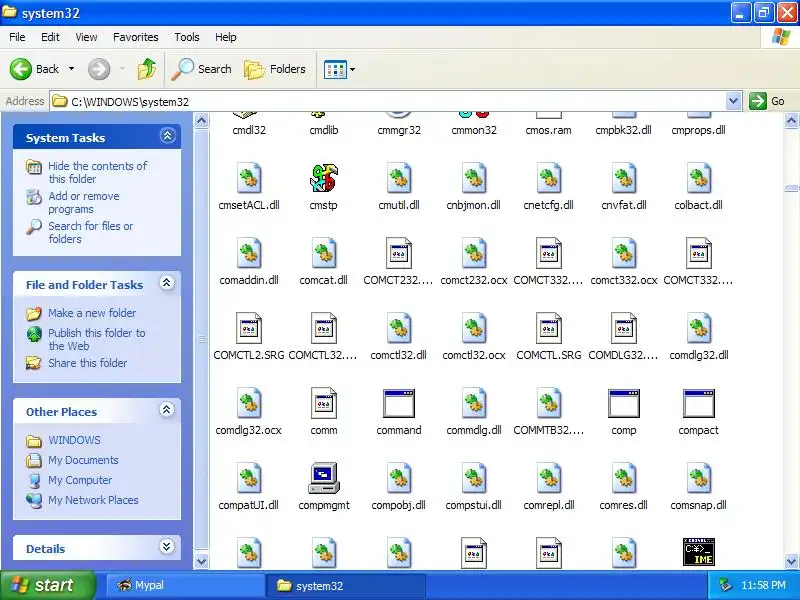Image resolution: width=800 pixels, height=600 pixels.
Task: Select cnetcfg.dll file icon
Action: 548,178
